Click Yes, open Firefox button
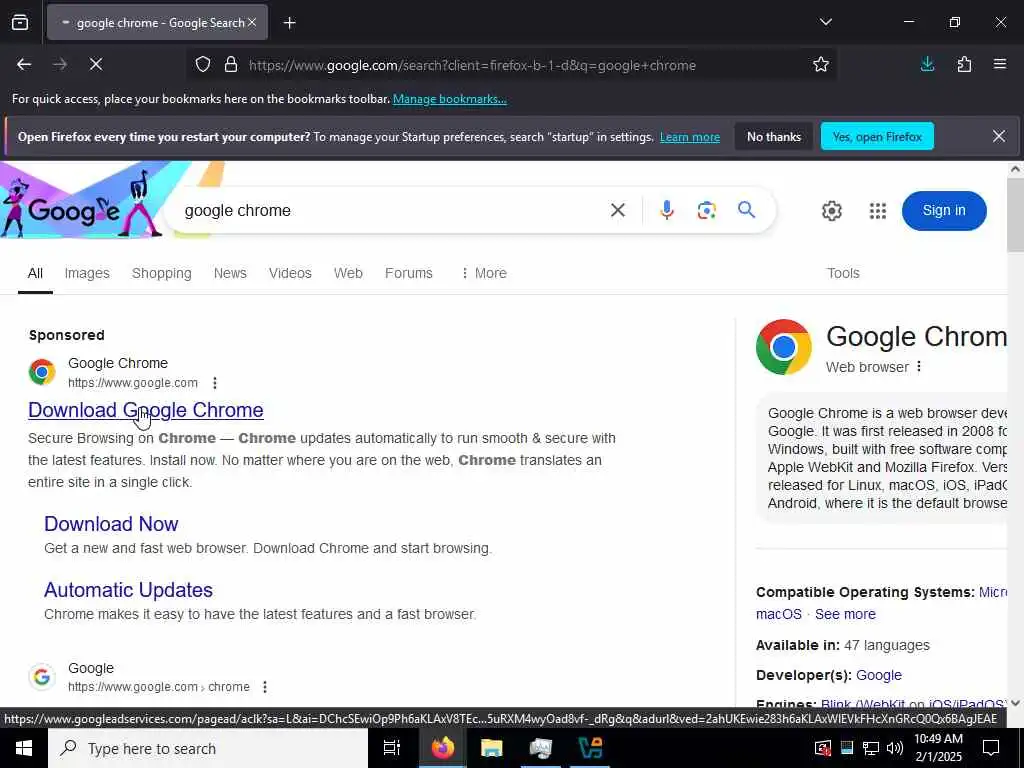Image resolution: width=1024 pixels, height=768 pixels. point(877,136)
